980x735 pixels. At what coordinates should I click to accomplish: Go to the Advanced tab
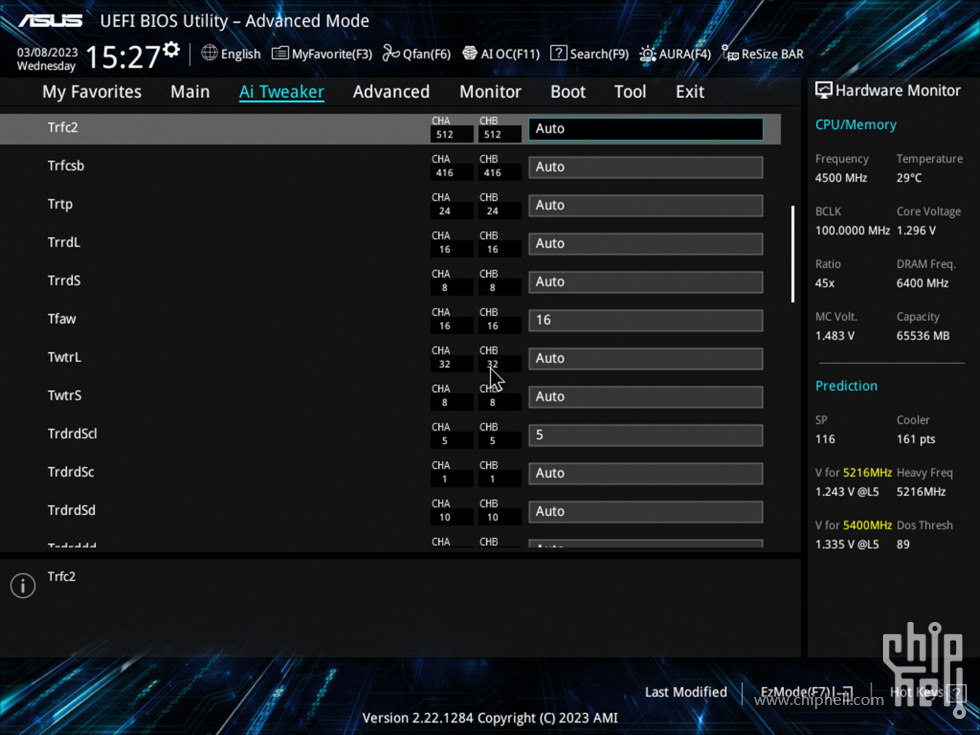click(391, 92)
